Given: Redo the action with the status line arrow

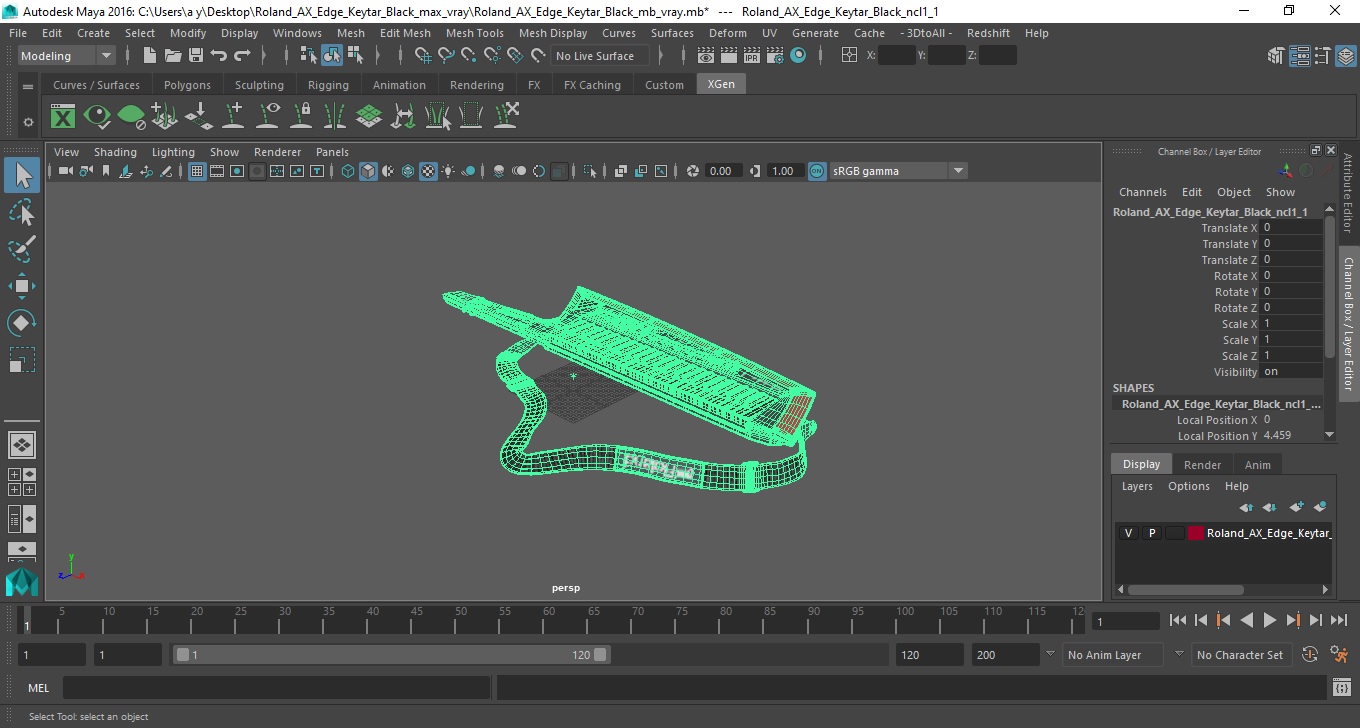Looking at the screenshot, I should coord(242,56).
